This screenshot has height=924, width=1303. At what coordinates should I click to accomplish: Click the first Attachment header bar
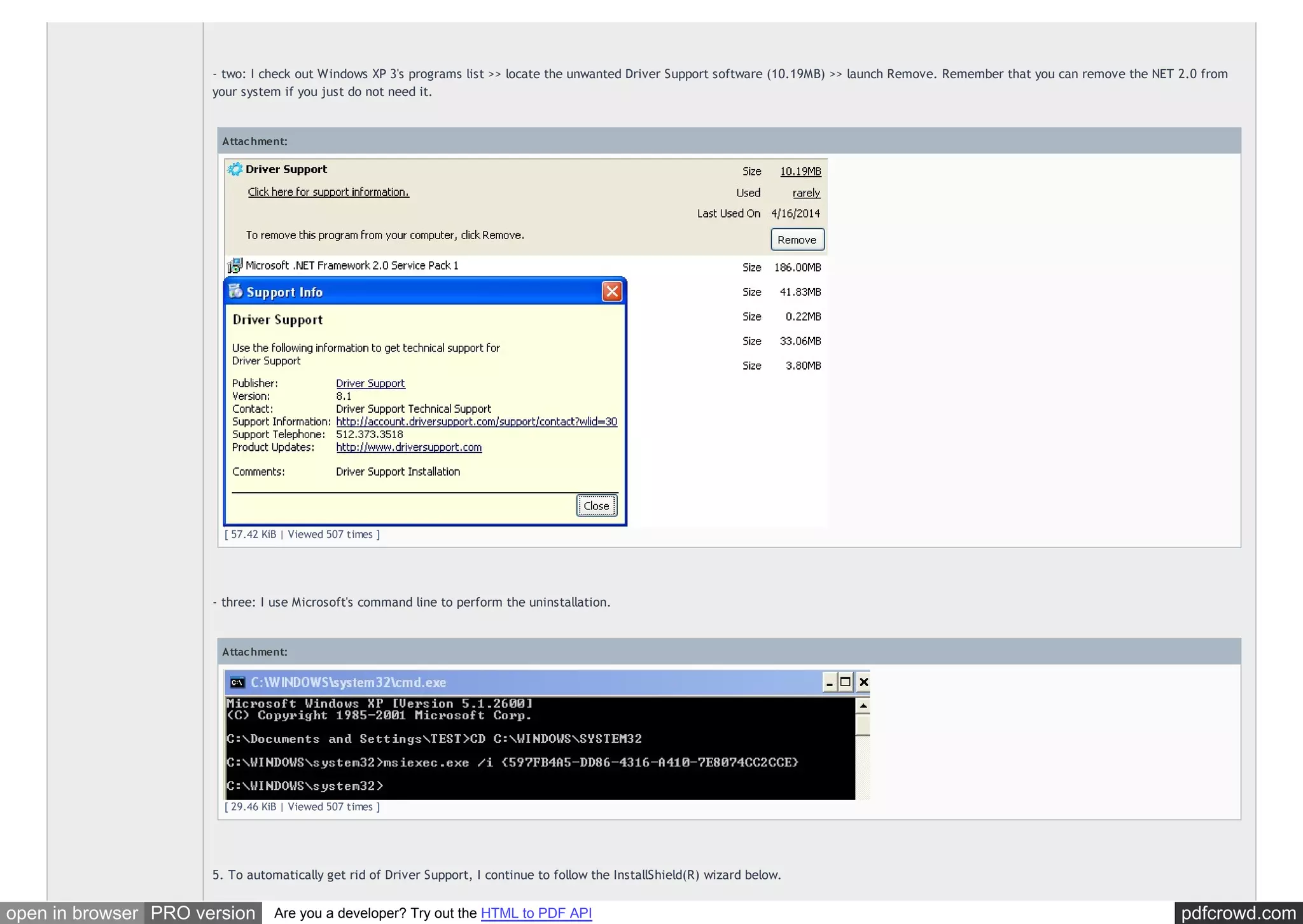[x=729, y=141]
